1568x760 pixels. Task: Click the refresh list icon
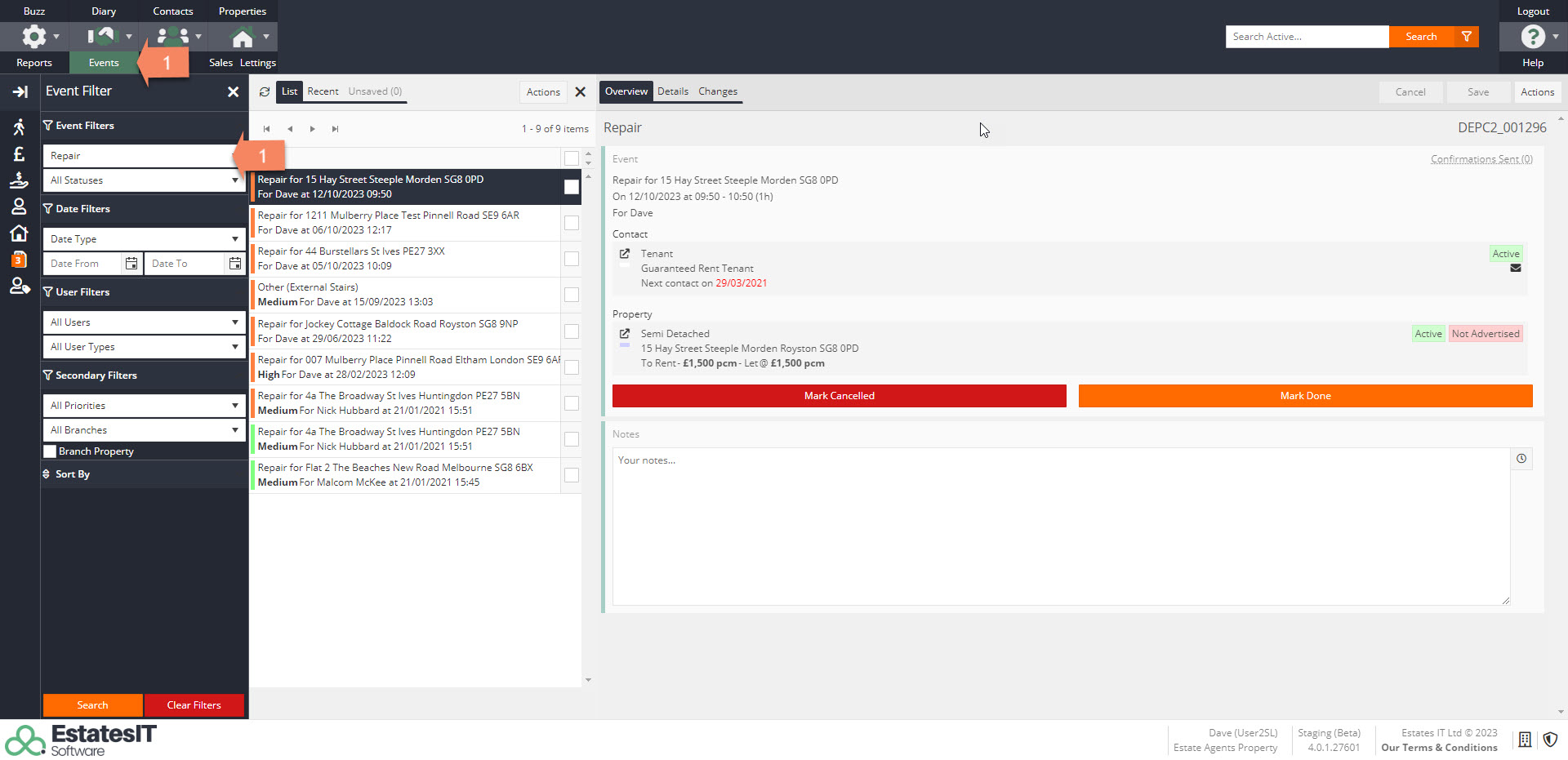(265, 92)
